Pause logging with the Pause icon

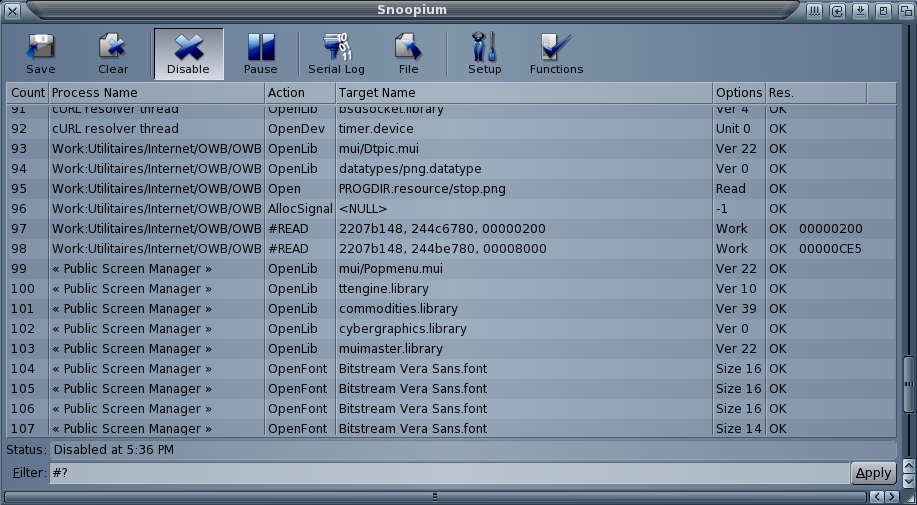pyautogui.click(x=260, y=53)
